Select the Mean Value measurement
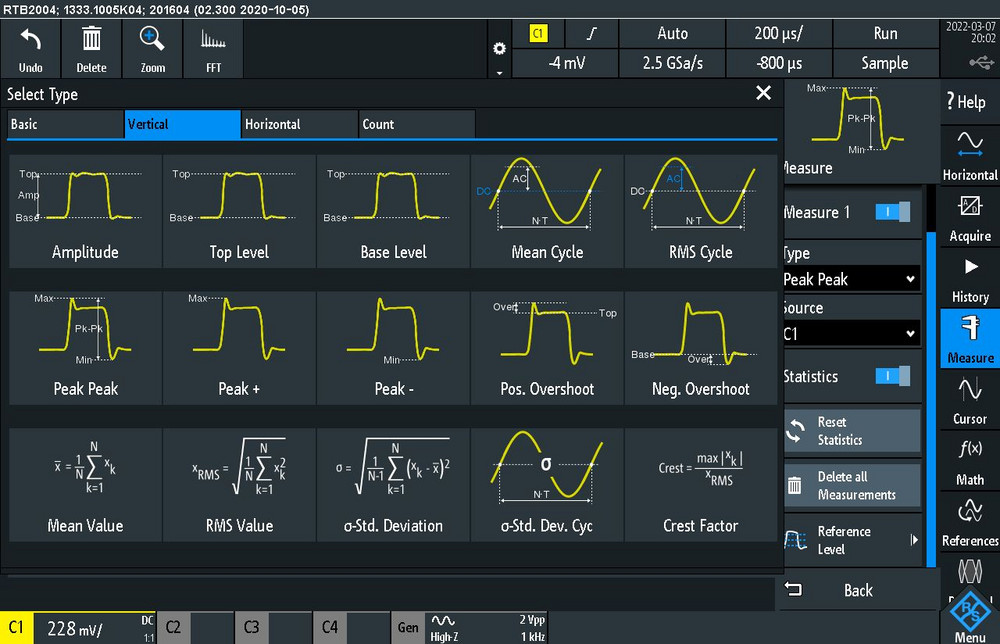This screenshot has height=644, width=1000. click(85, 485)
